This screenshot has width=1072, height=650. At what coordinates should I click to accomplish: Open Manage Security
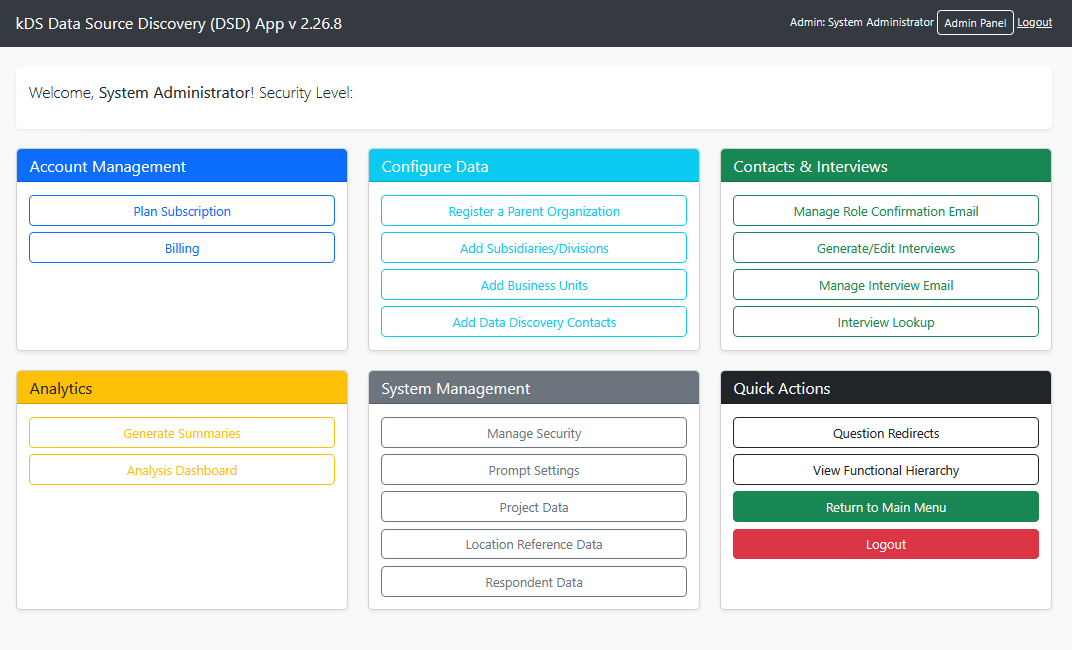click(x=534, y=433)
